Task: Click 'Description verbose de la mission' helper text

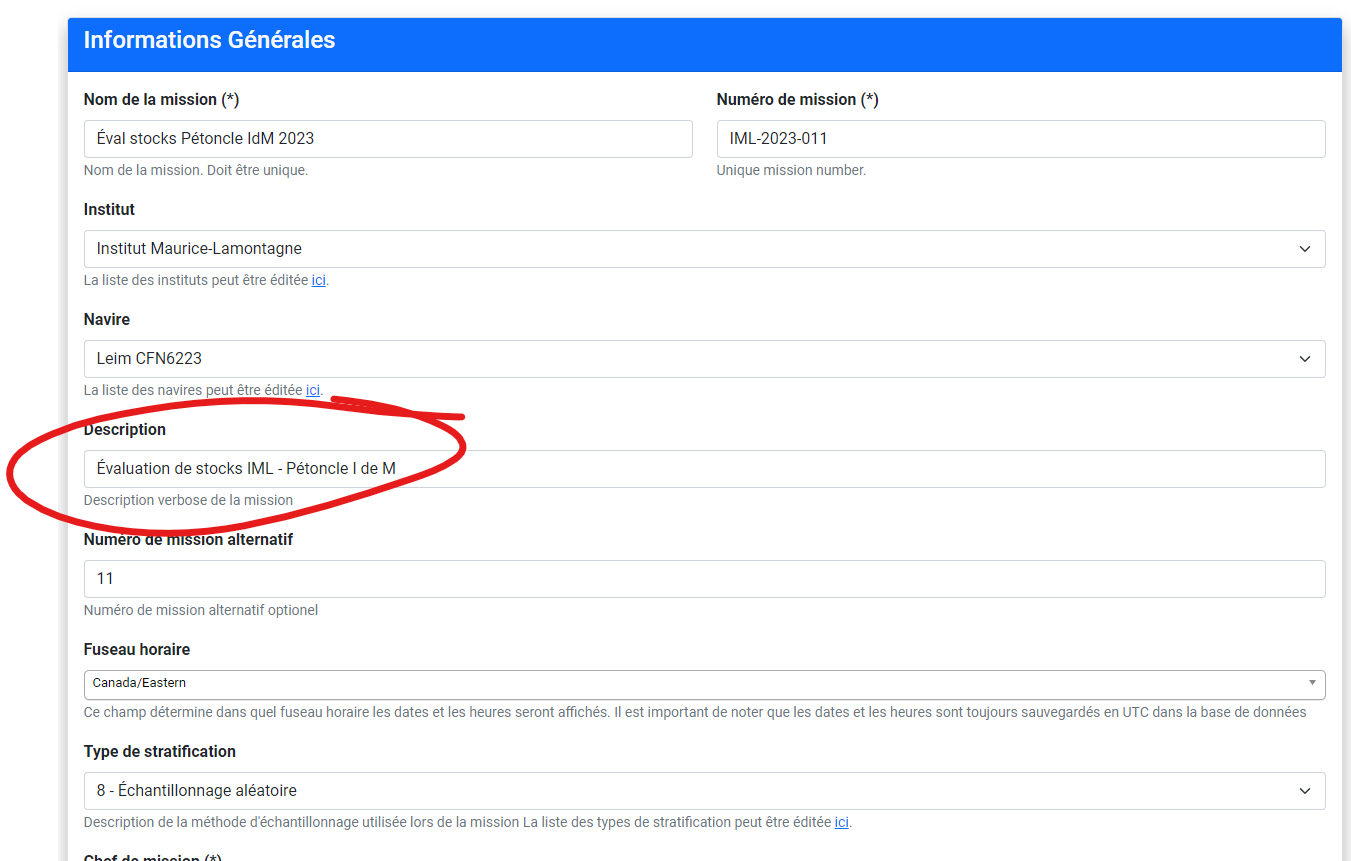Action: coord(188,500)
